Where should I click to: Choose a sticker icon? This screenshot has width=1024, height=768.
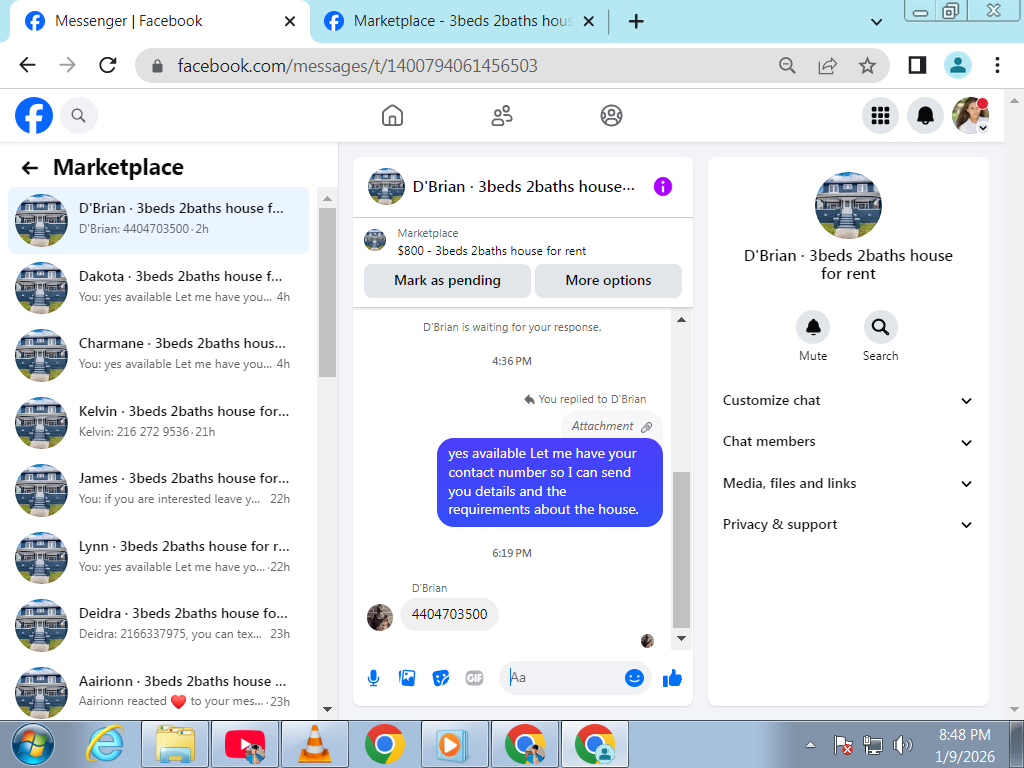coord(441,678)
